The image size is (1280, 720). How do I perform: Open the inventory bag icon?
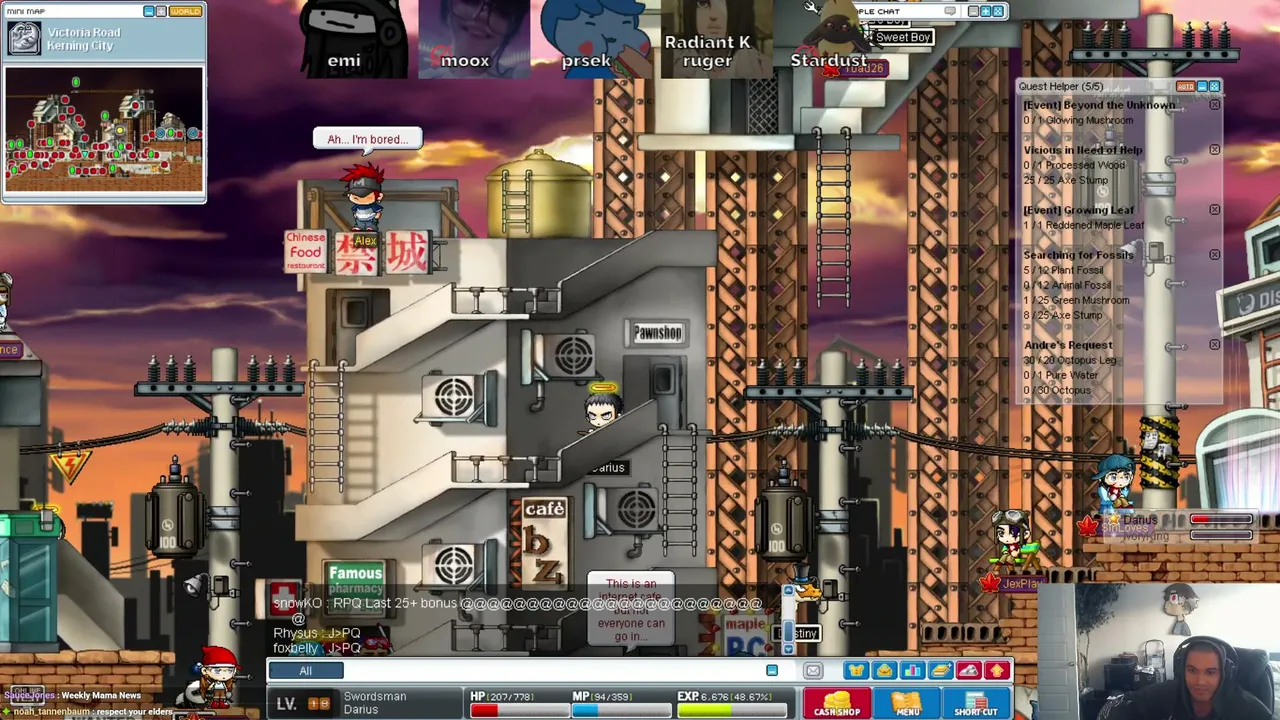point(884,670)
